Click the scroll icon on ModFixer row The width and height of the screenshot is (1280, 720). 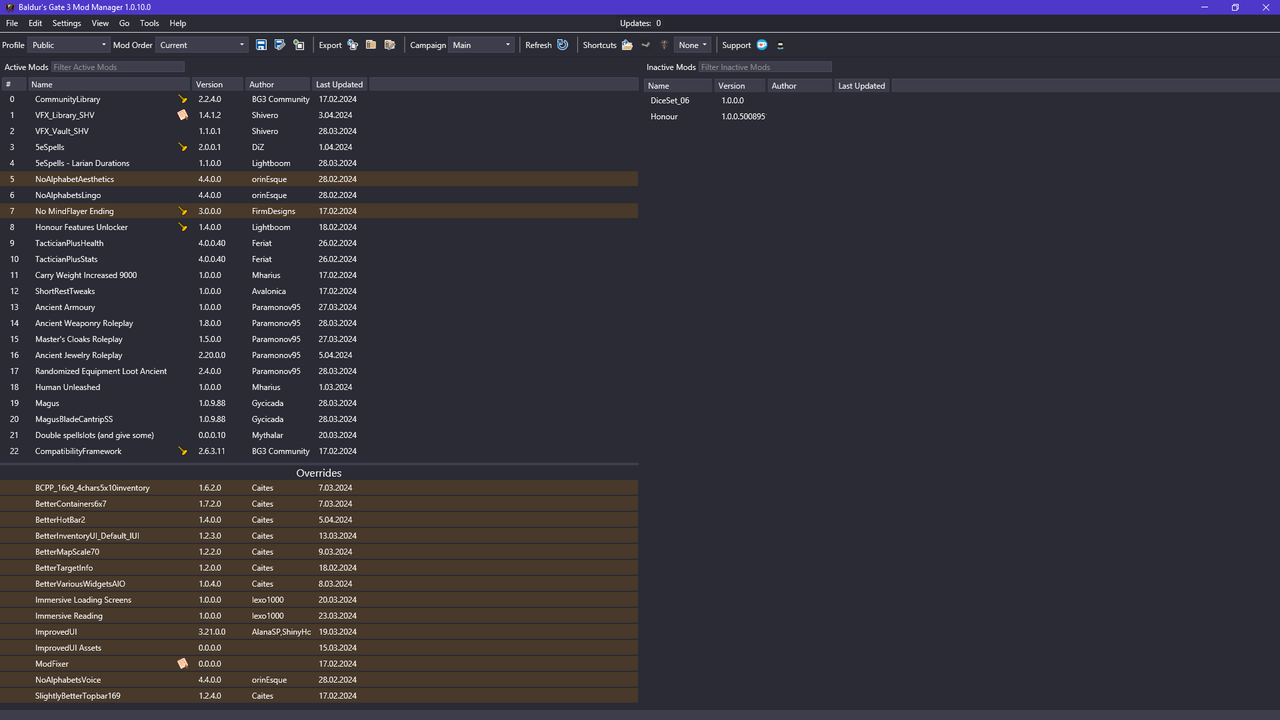point(182,663)
